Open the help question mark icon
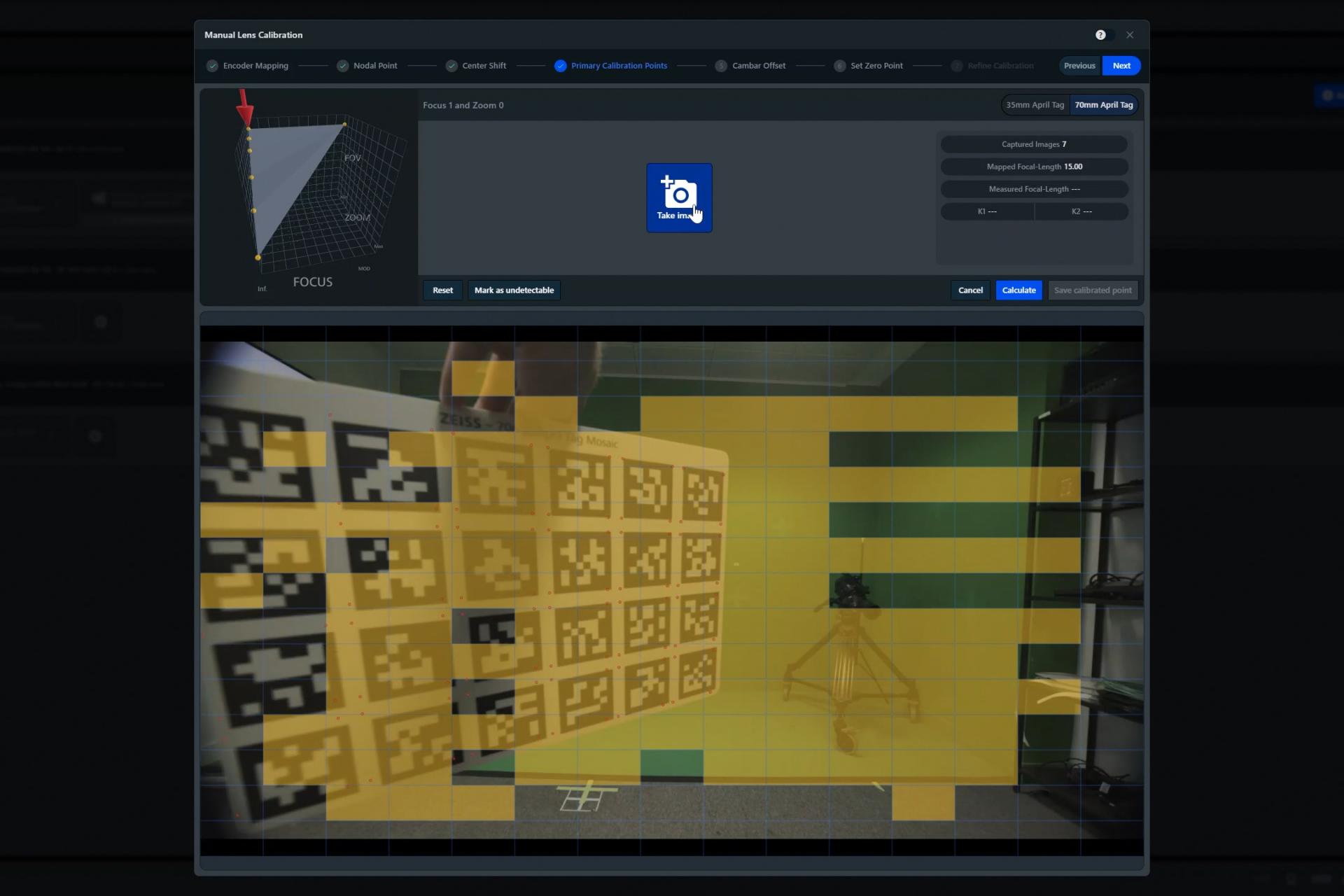 pyautogui.click(x=1100, y=35)
